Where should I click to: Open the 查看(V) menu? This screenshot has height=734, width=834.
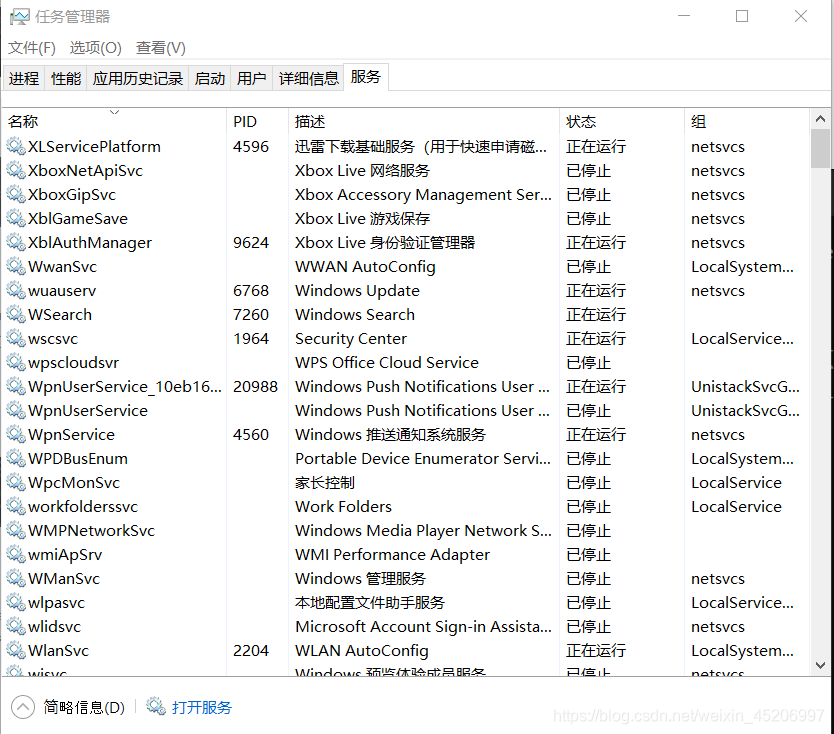(x=161, y=48)
